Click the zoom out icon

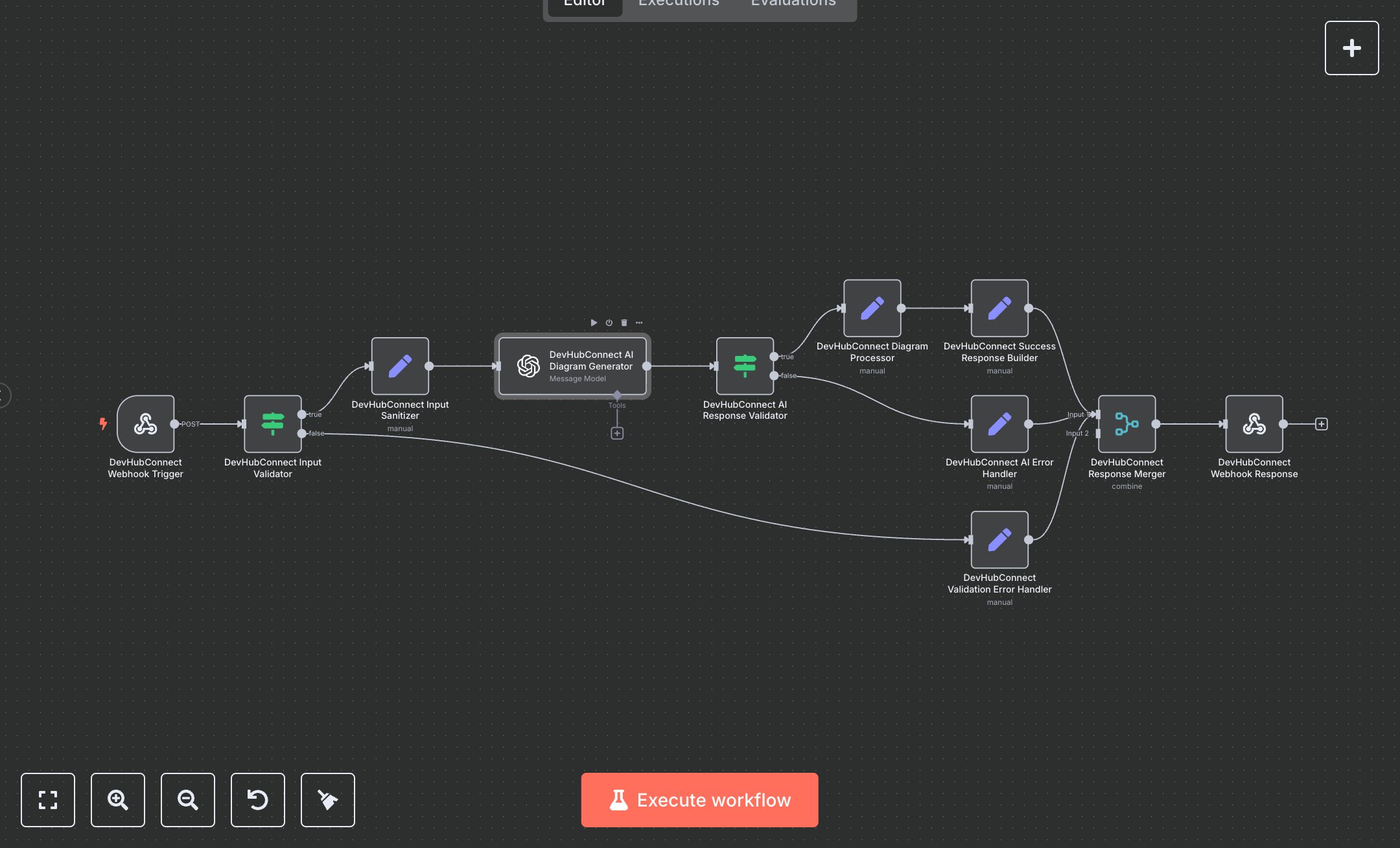pyautogui.click(x=187, y=800)
